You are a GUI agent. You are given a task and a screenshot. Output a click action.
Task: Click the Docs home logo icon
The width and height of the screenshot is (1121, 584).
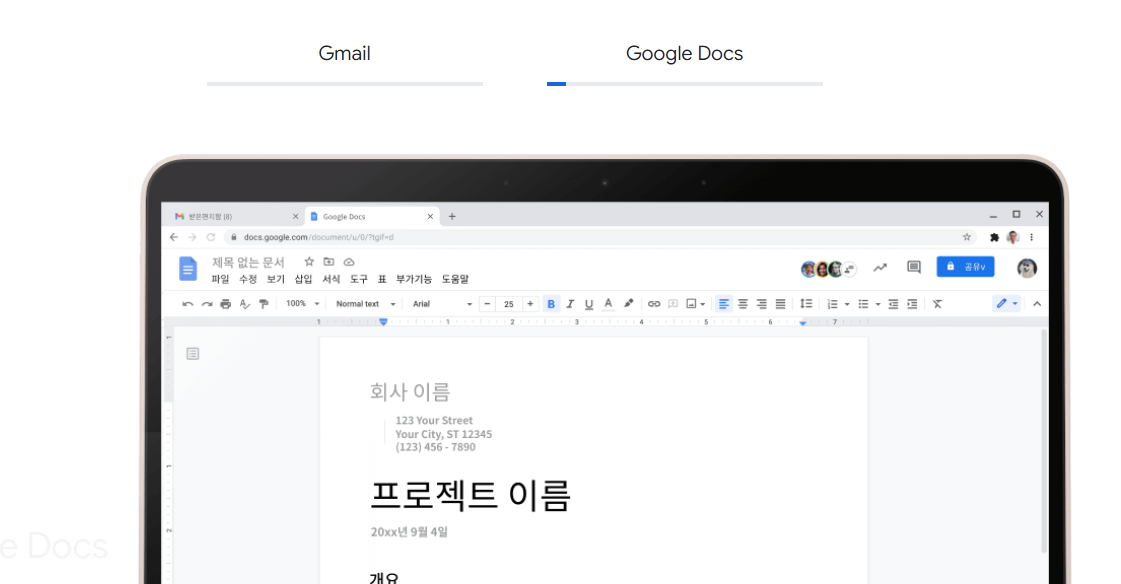point(187,269)
